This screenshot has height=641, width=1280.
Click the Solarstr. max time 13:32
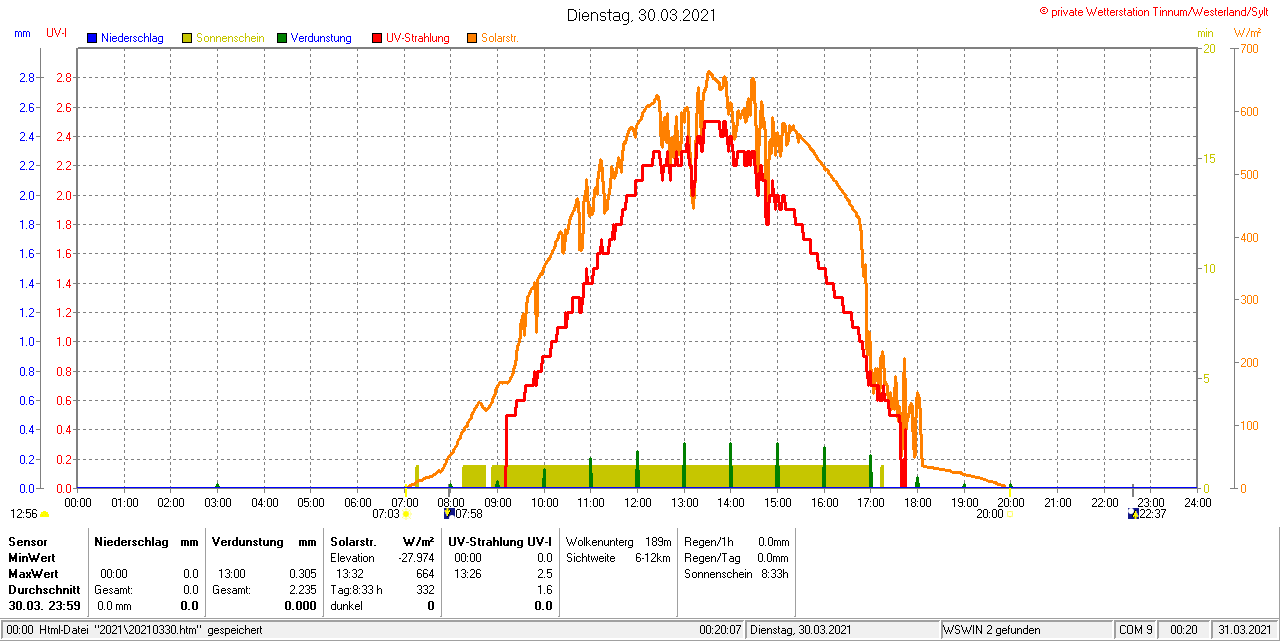click(349, 574)
